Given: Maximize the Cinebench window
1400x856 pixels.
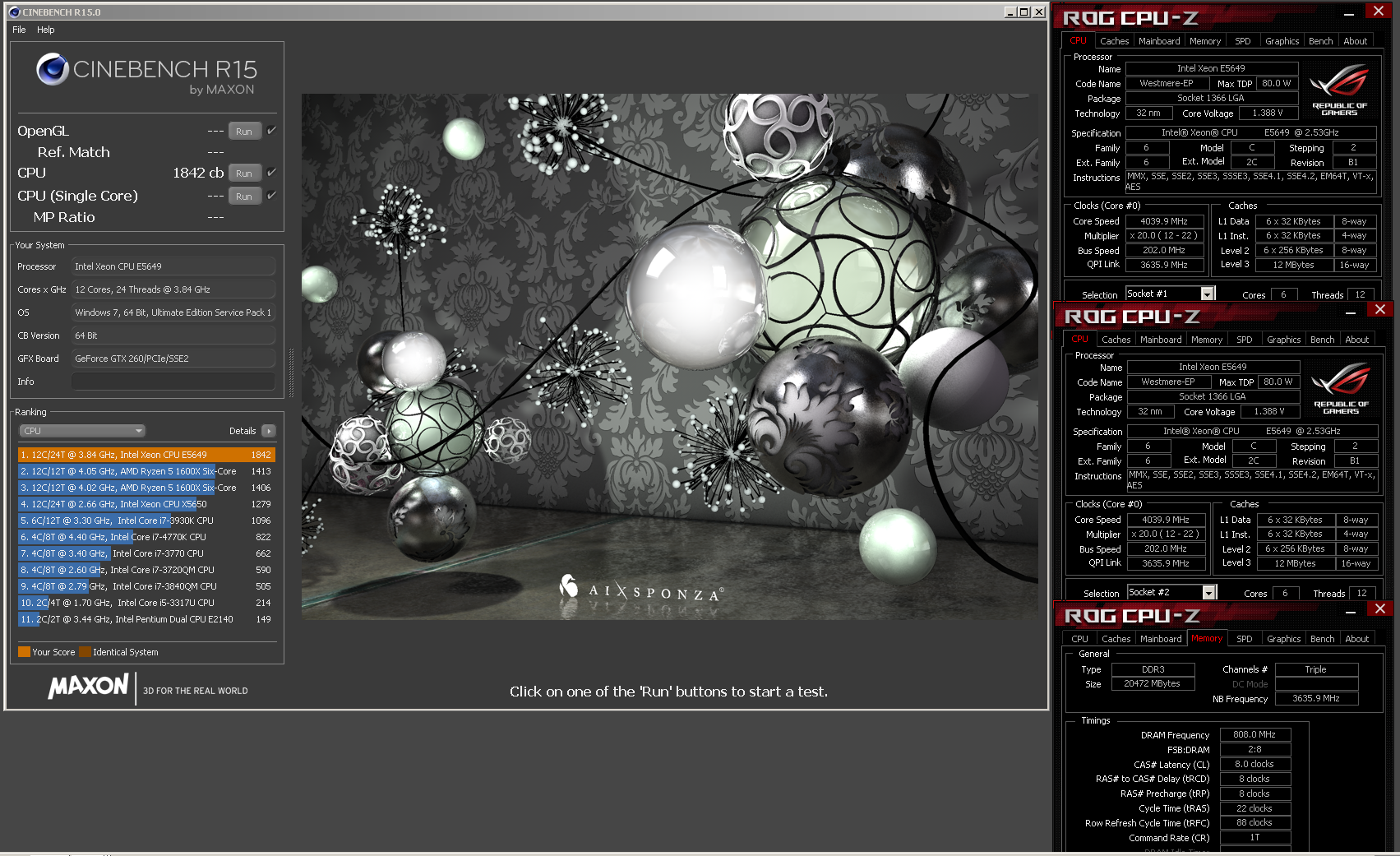Looking at the screenshot, I should click(1023, 12).
